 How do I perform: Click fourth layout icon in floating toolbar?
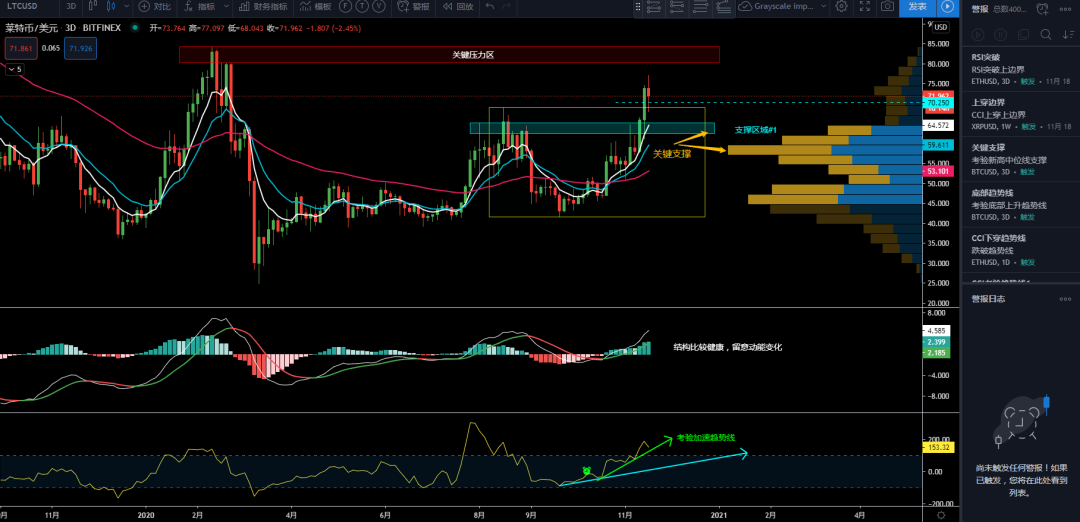pos(723,7)
